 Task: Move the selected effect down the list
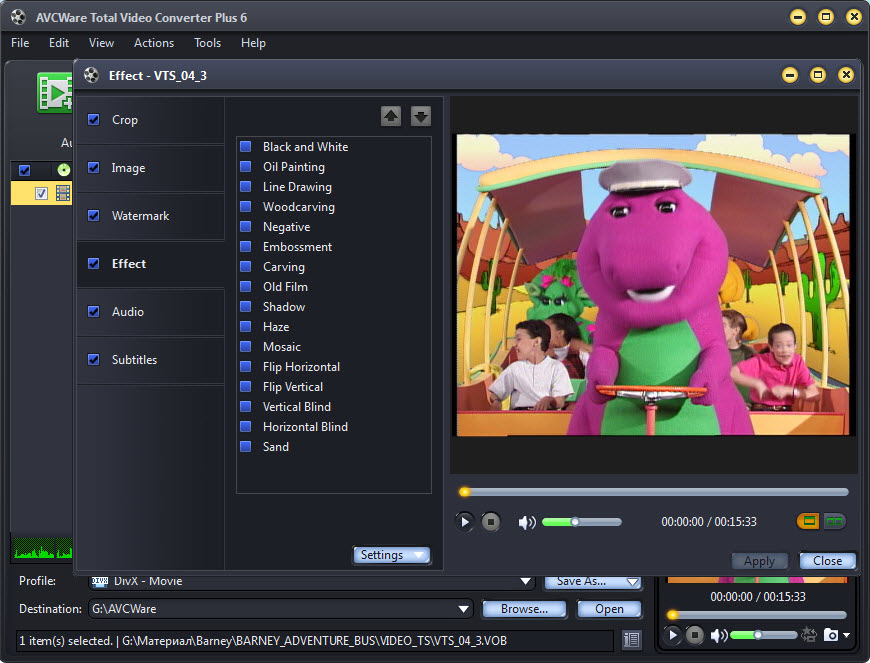(x=420, y=115)
